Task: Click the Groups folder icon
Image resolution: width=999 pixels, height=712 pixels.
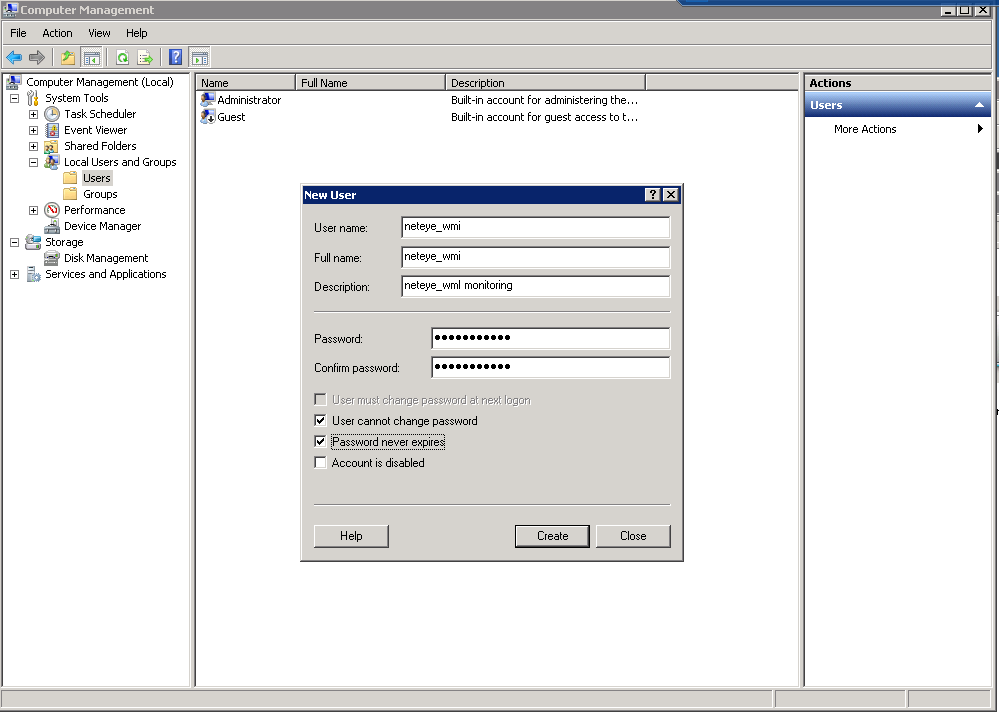Action: (71, 194)
